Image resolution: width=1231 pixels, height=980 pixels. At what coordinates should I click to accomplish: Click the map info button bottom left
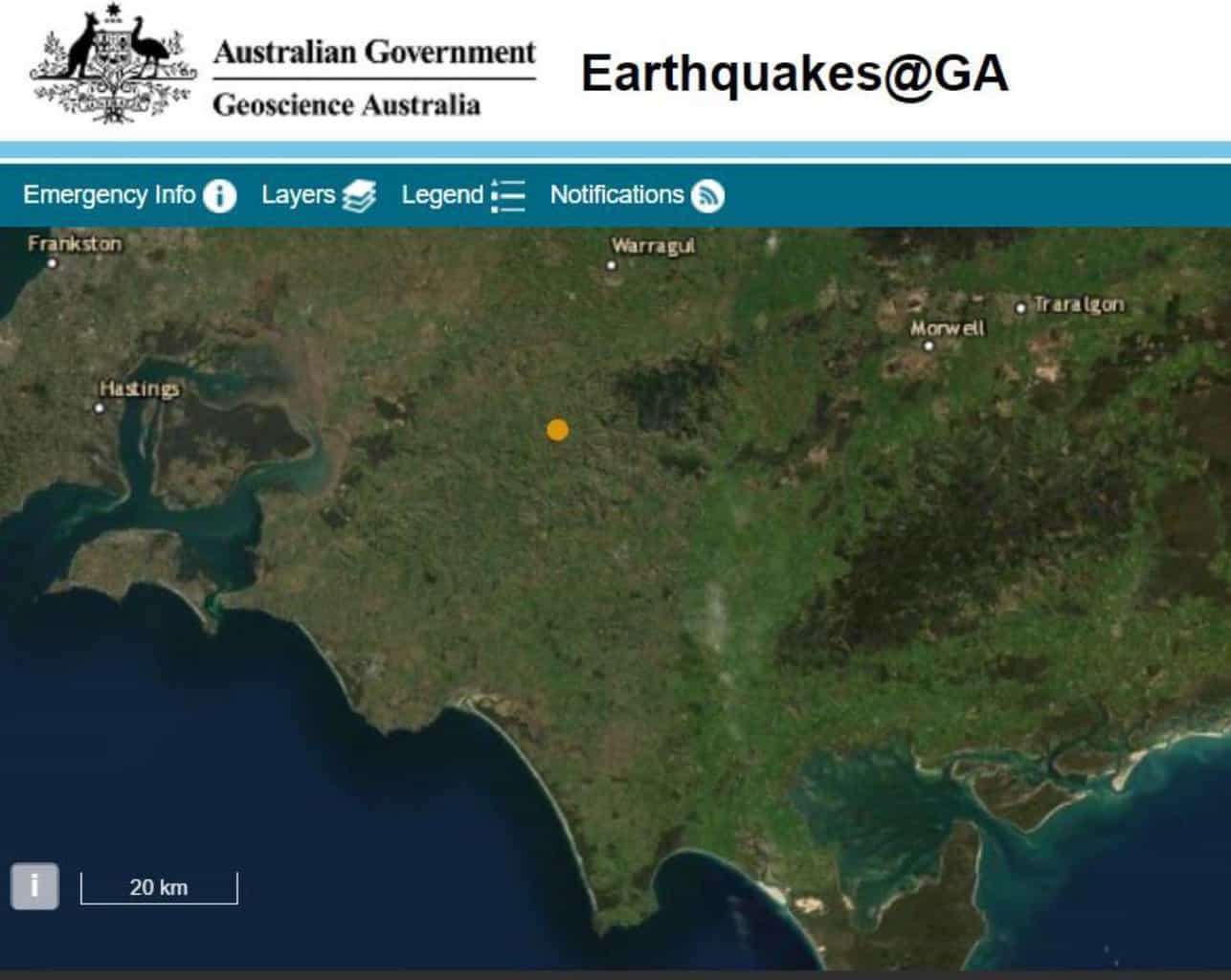point(36,885)
